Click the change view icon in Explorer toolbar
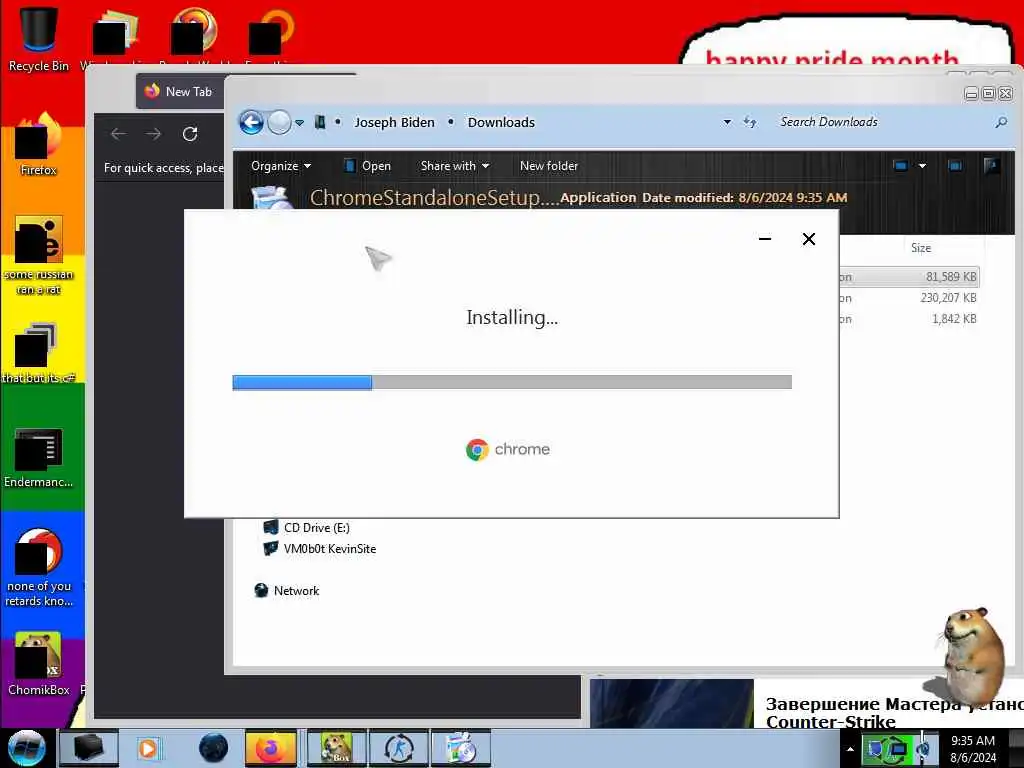 pos(901,166)
